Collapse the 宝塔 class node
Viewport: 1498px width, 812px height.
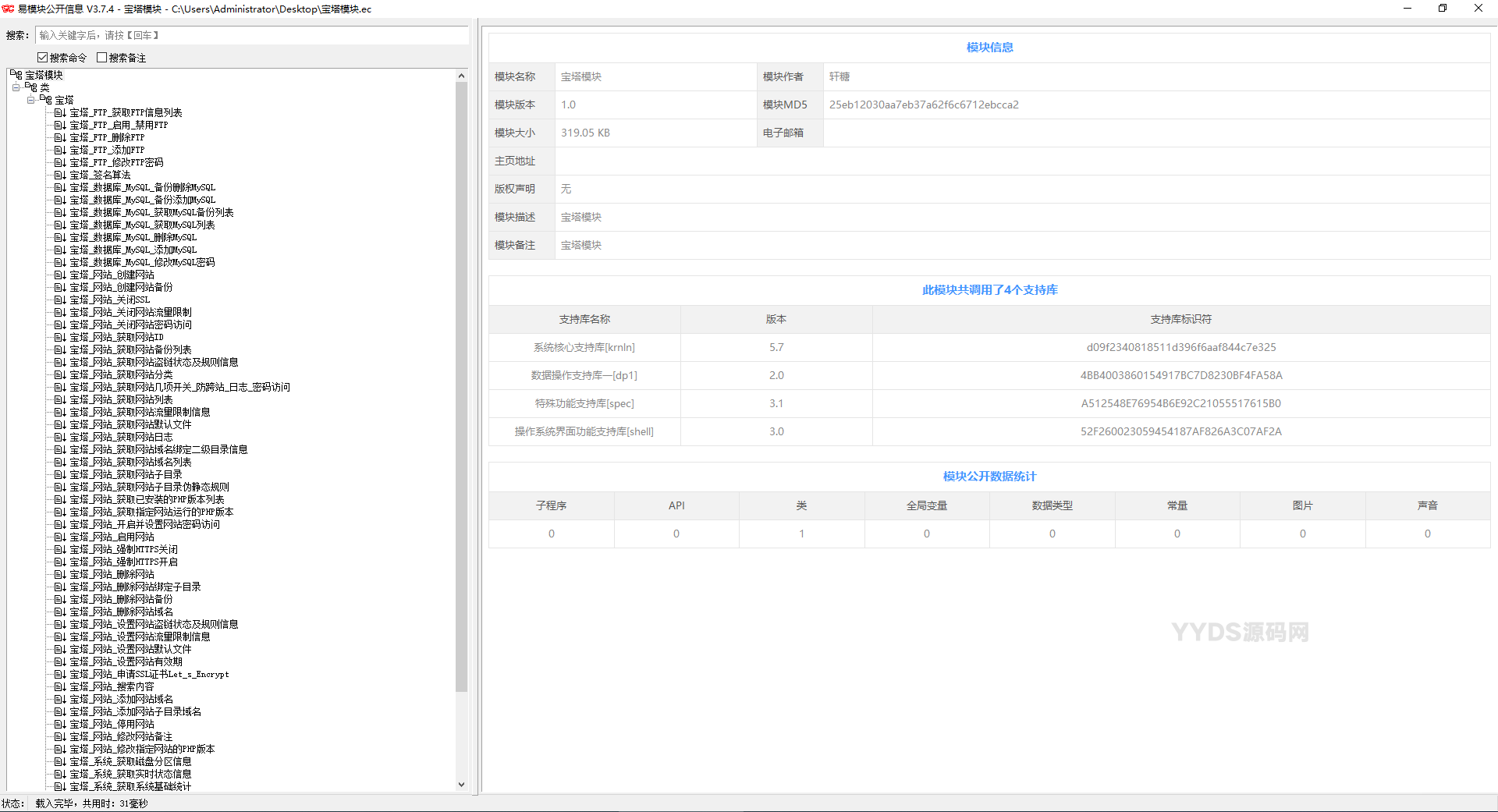pyautogui.click(x=30, y=101)
